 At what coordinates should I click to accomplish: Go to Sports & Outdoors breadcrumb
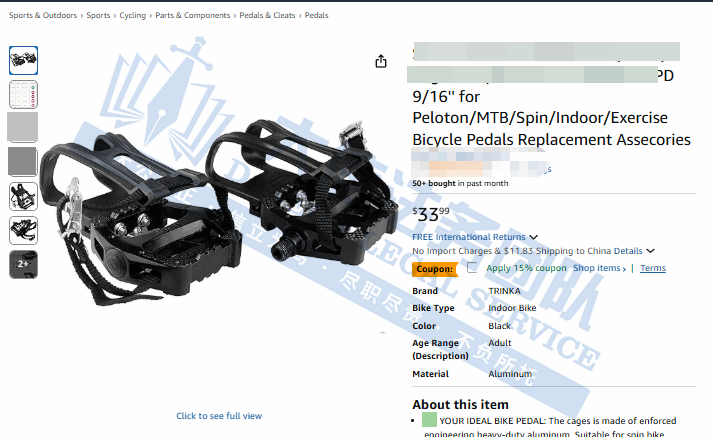tap(43, 15)
